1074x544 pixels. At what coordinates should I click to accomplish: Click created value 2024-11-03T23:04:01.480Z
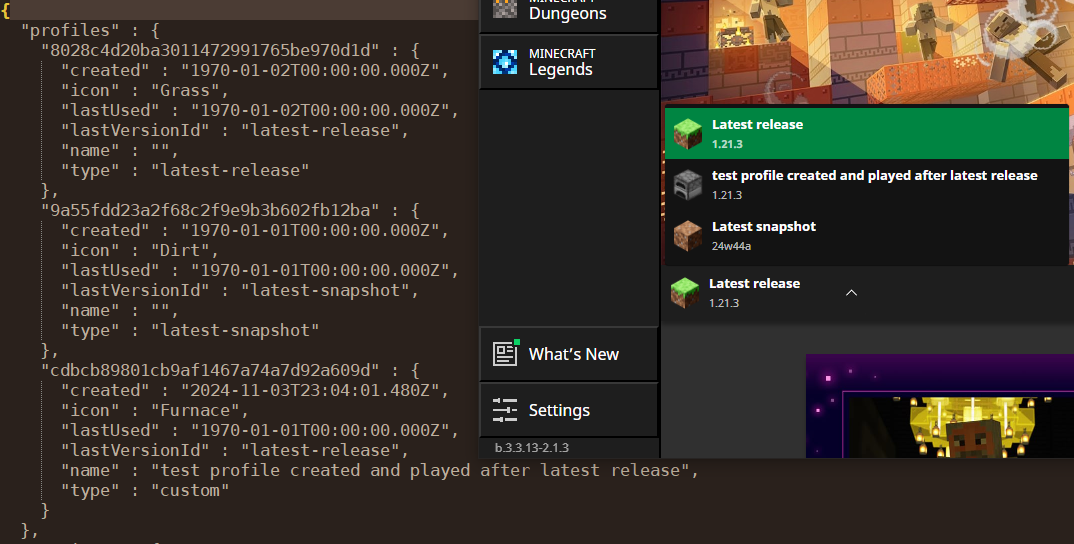[x=310, y=391]
